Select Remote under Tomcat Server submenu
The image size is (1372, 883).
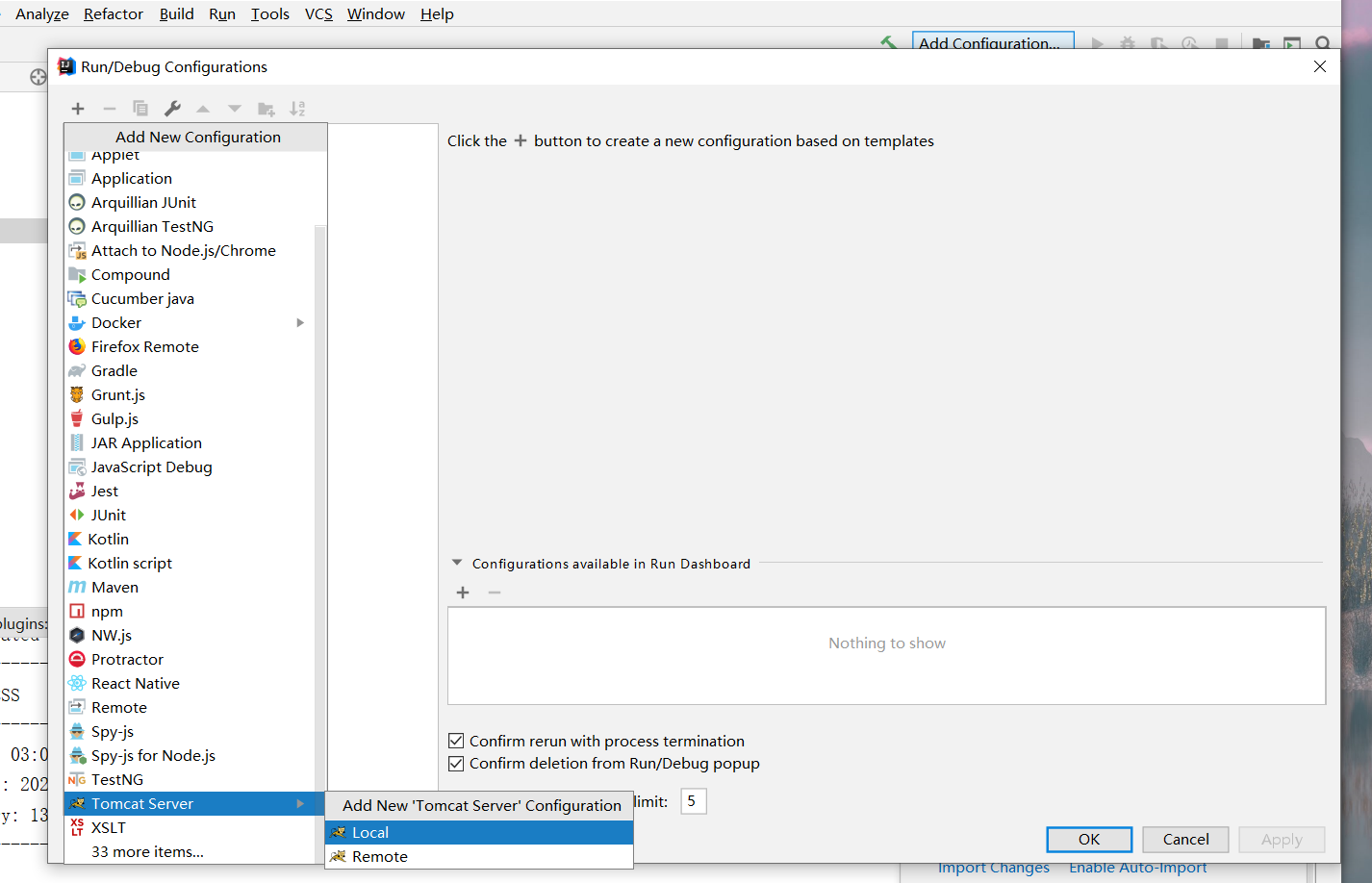(479, 856)
